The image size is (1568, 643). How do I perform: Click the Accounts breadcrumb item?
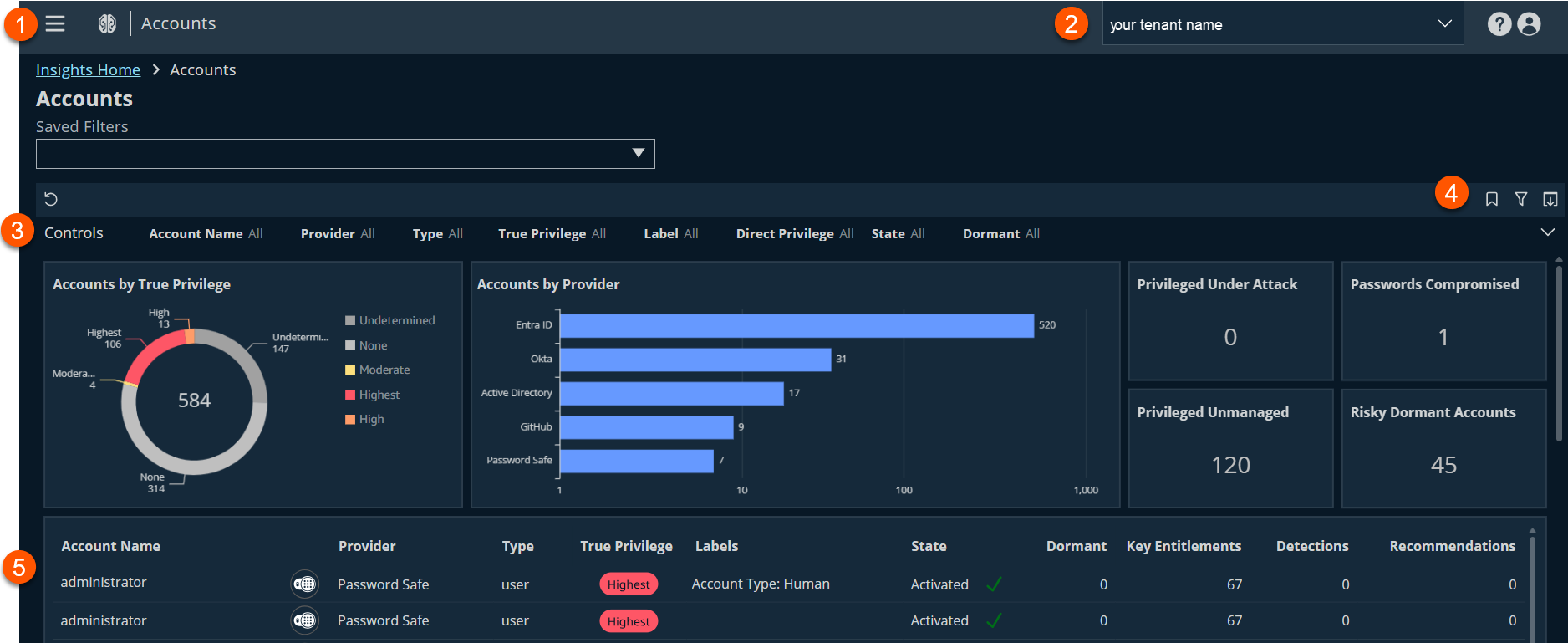[x=203, y=70]
